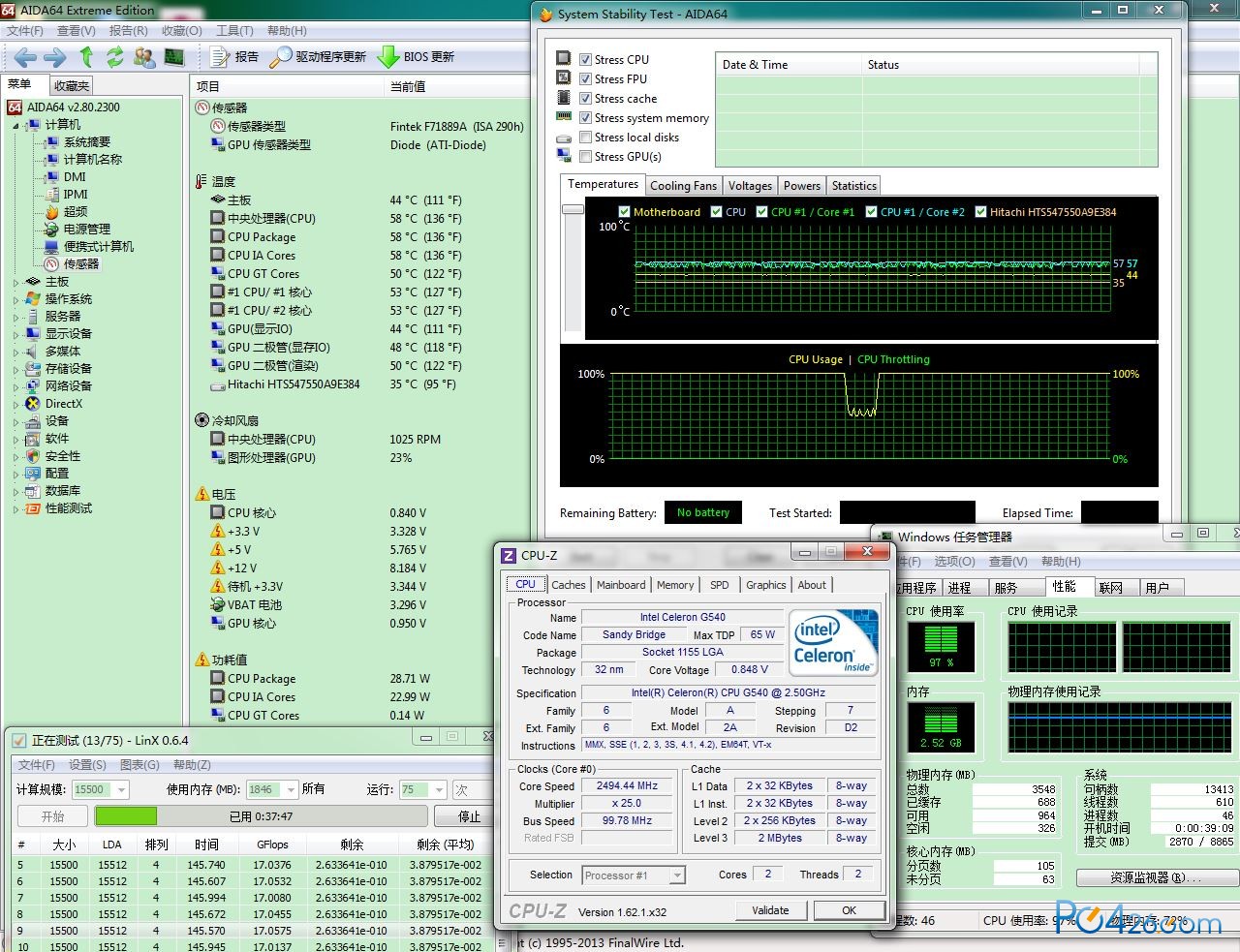Screen dimensions: 1240x952
Task: Click the Hitachi HTS547550A9E384 drive row icon
Action: [218, 384]
